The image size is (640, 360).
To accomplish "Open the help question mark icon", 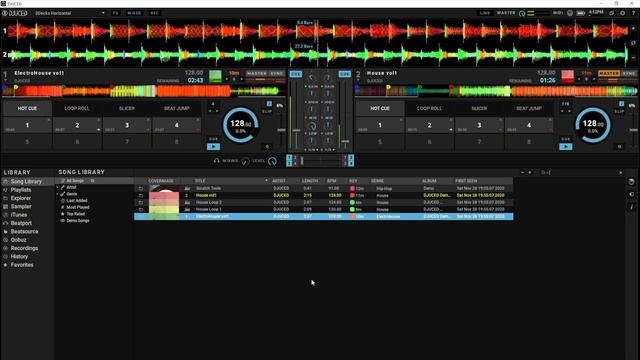I will point(633,13).
